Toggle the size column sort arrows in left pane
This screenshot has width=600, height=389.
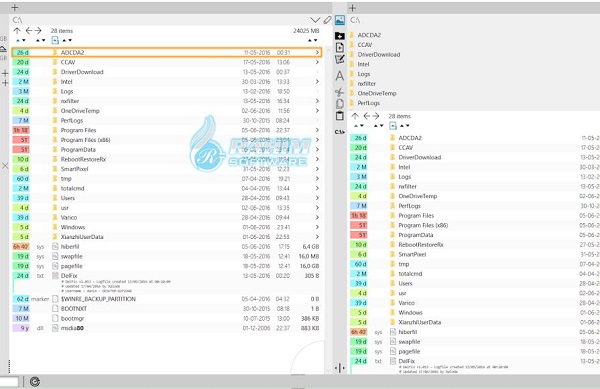click(x=313, y=40)
